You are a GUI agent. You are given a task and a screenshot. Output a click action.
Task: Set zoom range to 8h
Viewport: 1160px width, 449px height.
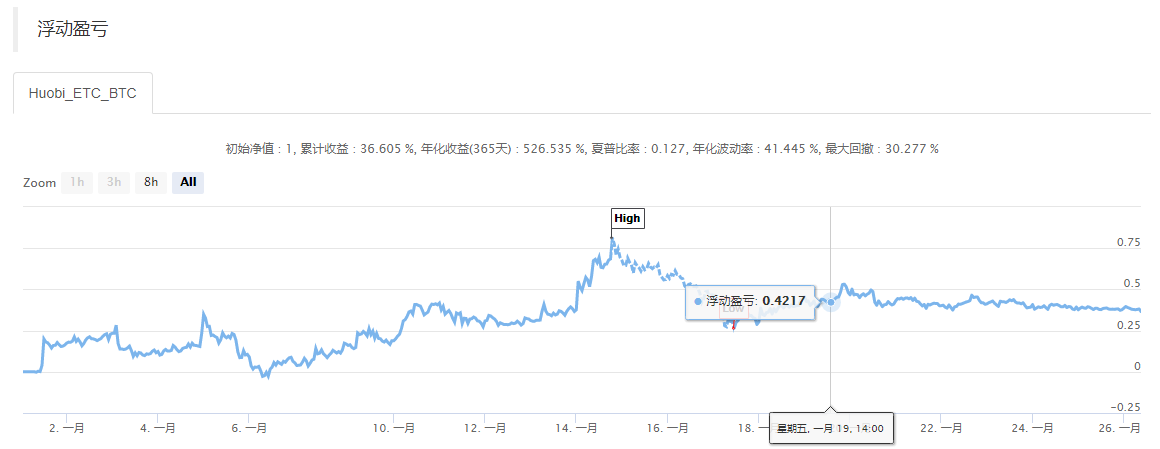[x=151, y=182]
